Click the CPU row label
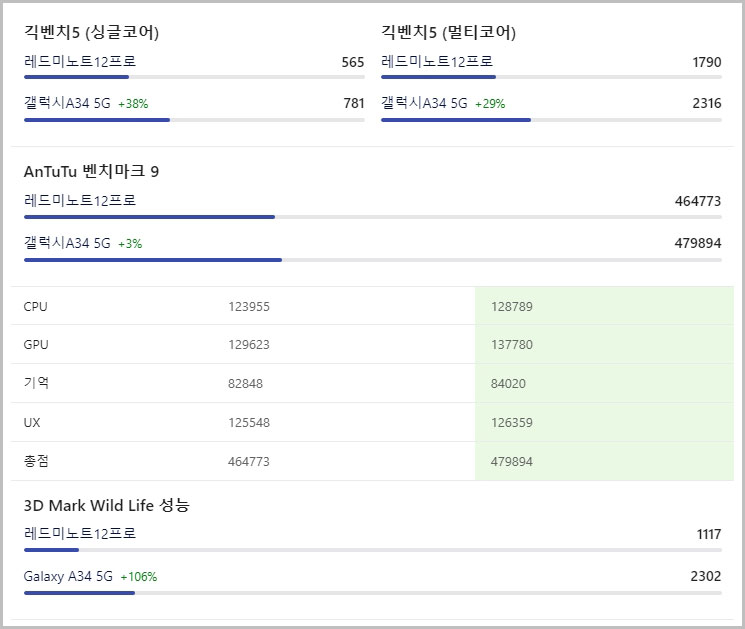Screen dimensions: 745x629 point(36,307)
